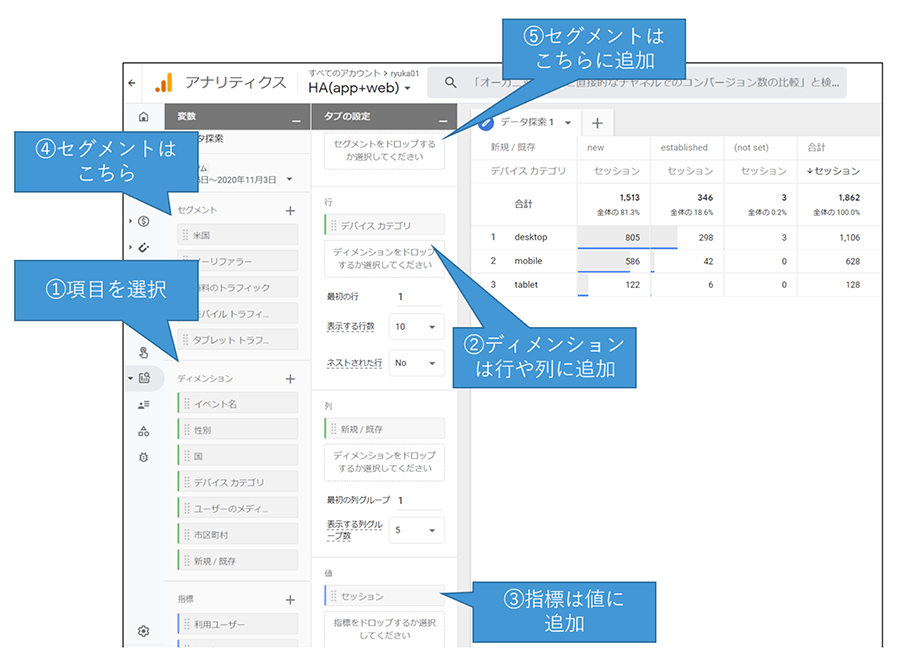Click the metric drop zone under 値
Viewport: 900px width, 667px height.
(x=384, y=629)
